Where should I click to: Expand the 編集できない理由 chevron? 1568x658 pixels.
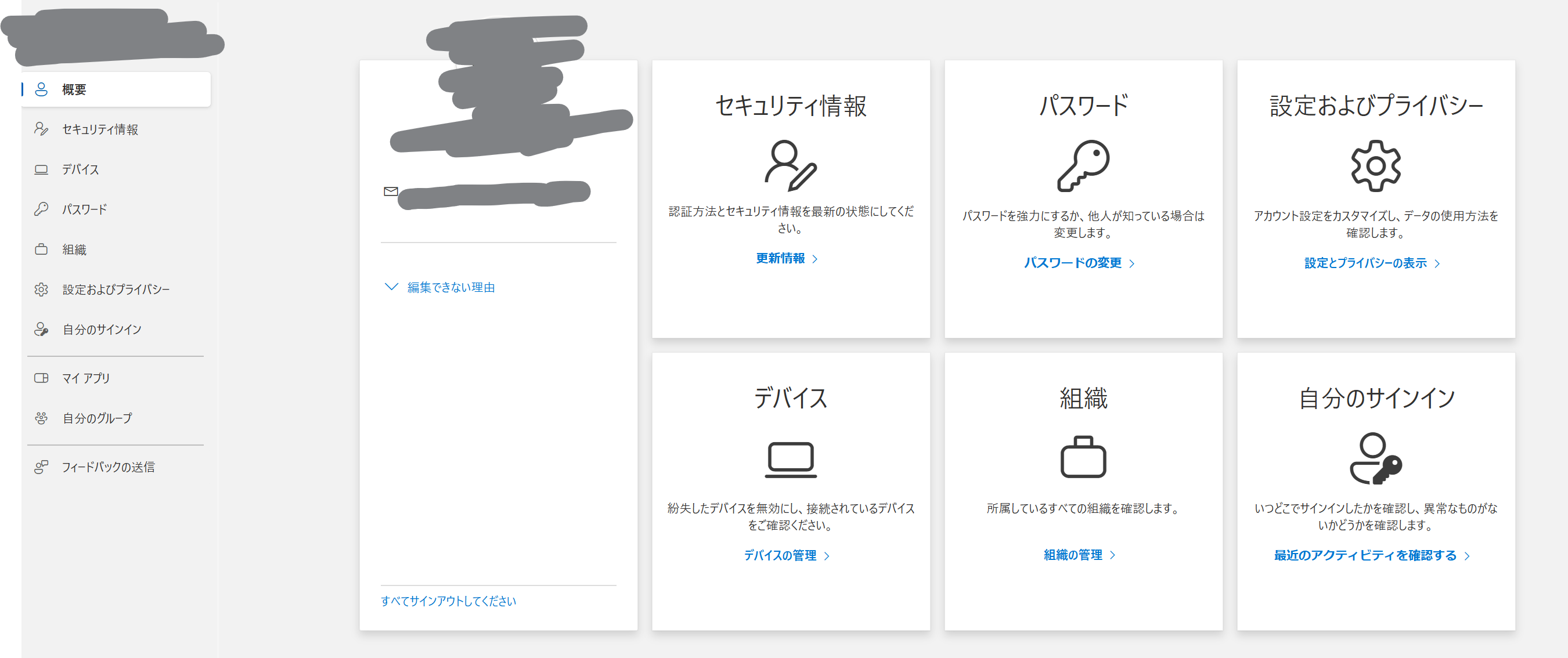click(x=391, y=287)
